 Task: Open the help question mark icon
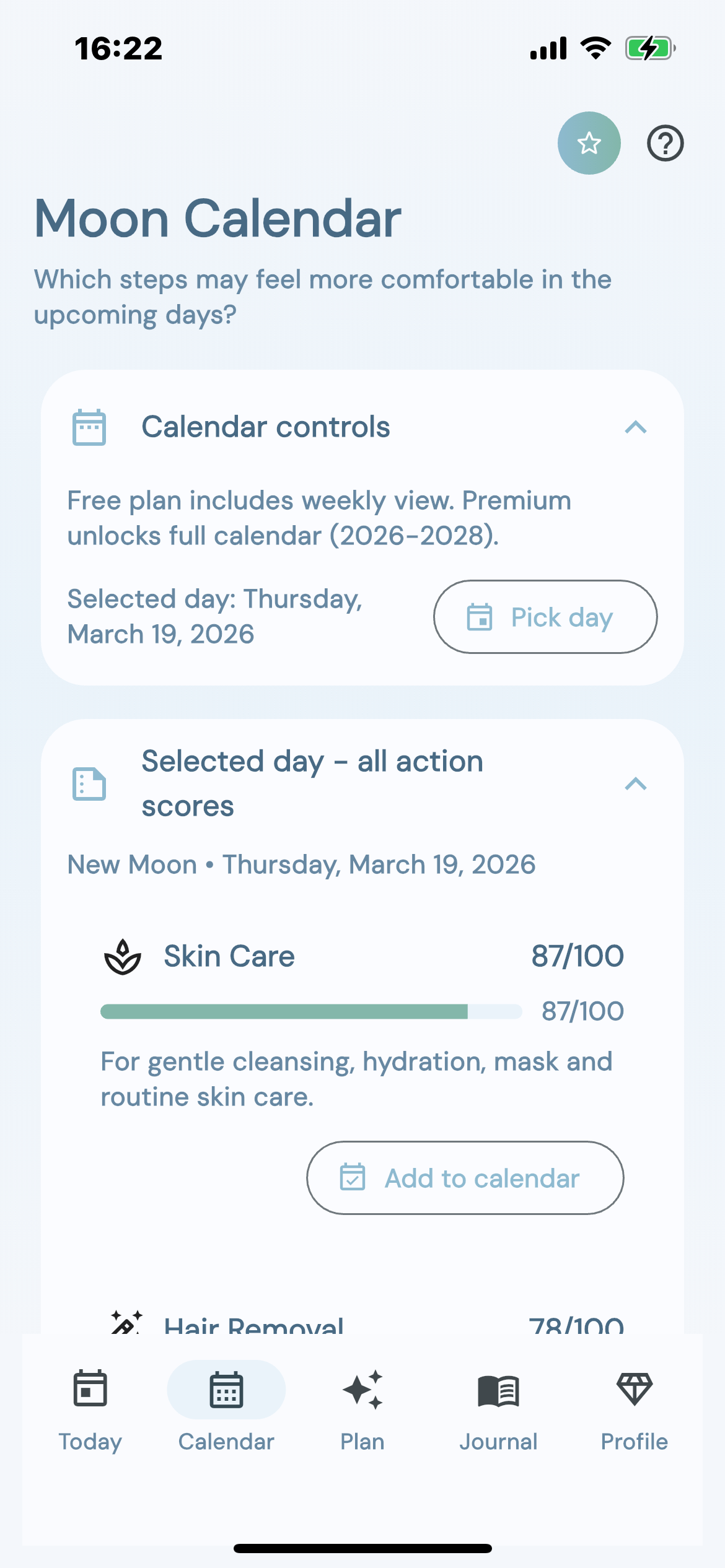pyautogui.click(x=665, y=143)
